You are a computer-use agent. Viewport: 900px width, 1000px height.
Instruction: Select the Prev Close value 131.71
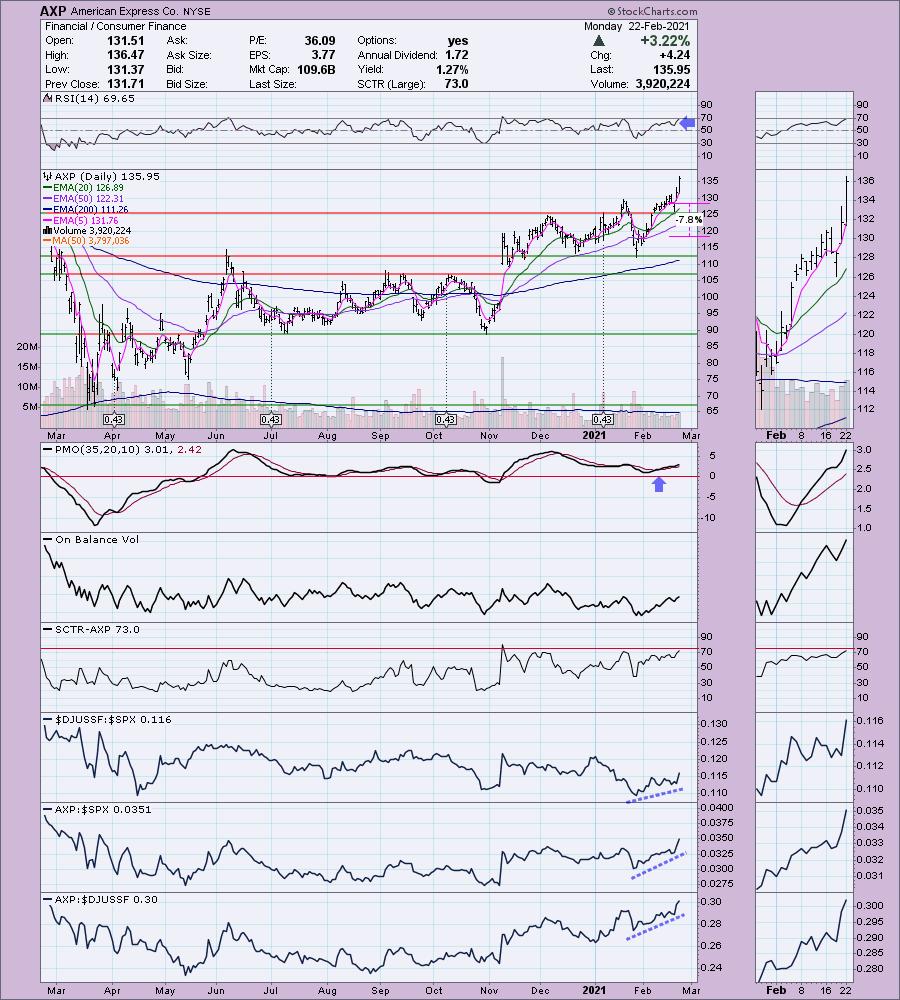pos(125,84)
